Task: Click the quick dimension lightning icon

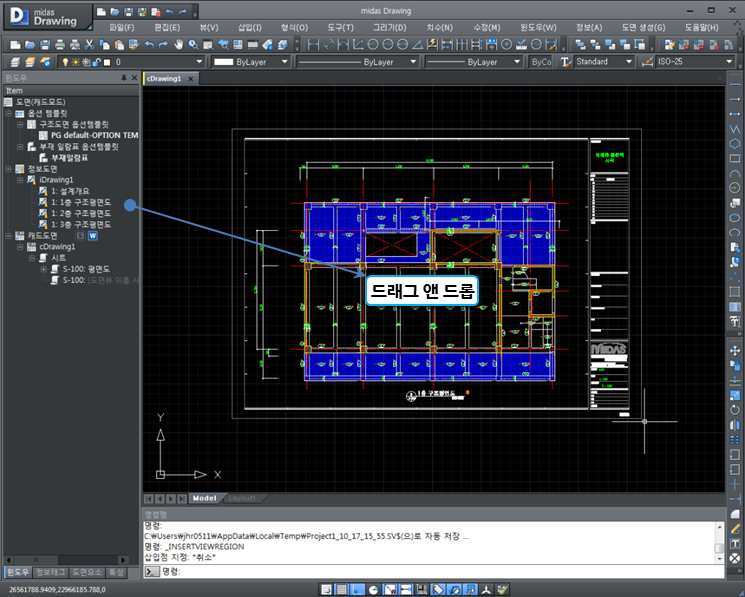Action: (x=432, y=45)
